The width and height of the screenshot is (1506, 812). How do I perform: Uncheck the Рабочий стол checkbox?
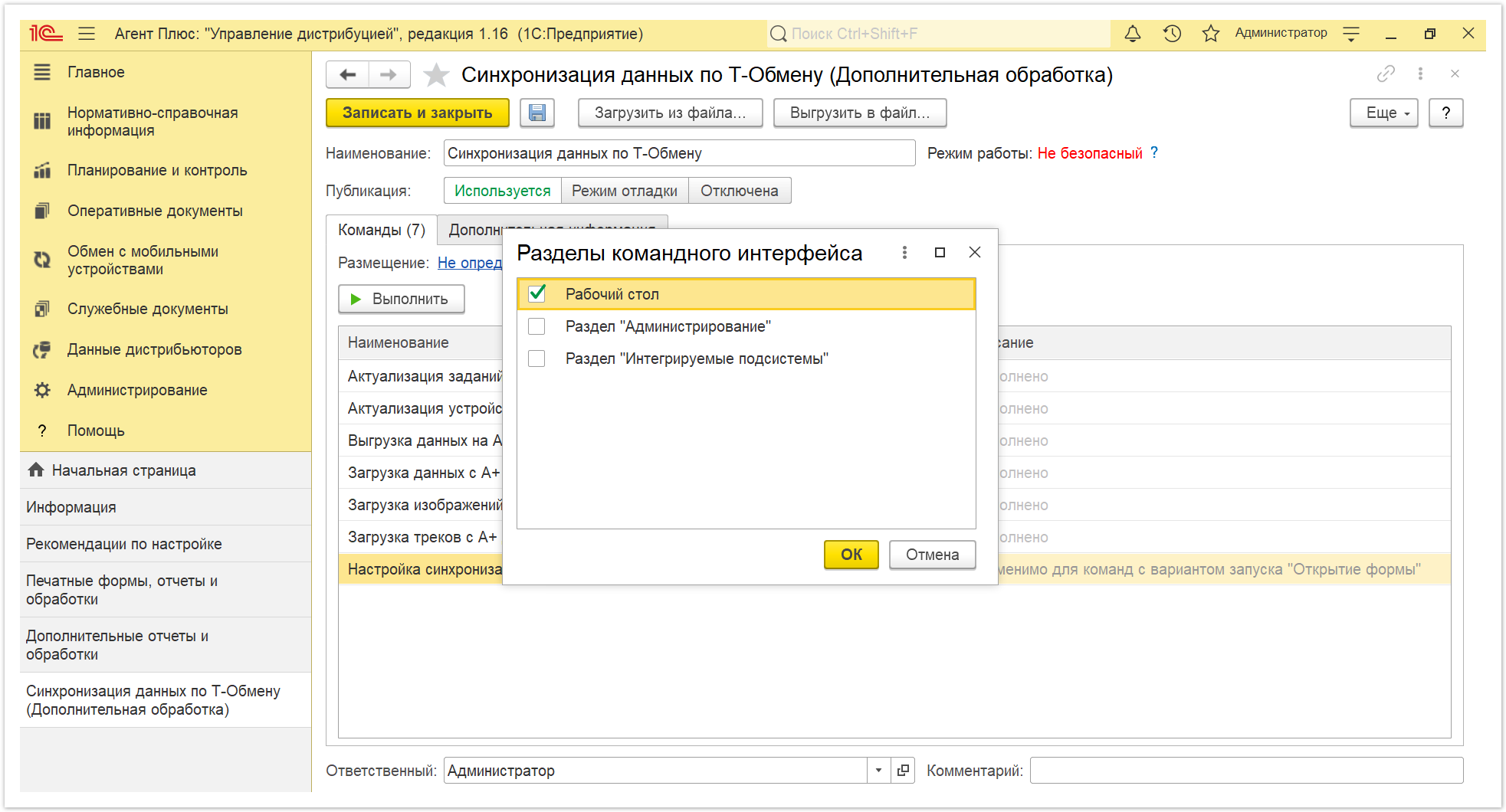coord(537,293)
